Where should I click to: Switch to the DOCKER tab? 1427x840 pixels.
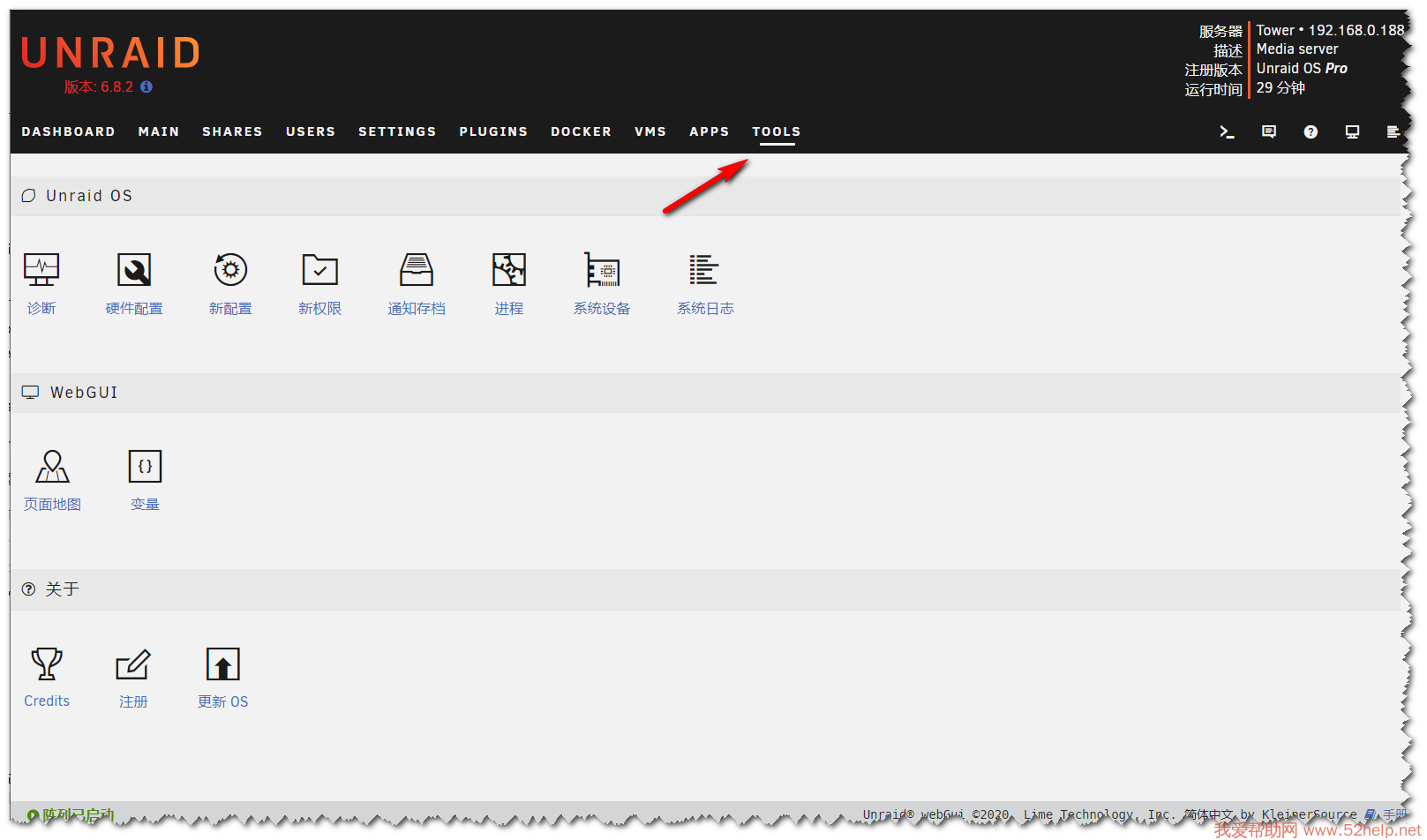tap(581, 131)
